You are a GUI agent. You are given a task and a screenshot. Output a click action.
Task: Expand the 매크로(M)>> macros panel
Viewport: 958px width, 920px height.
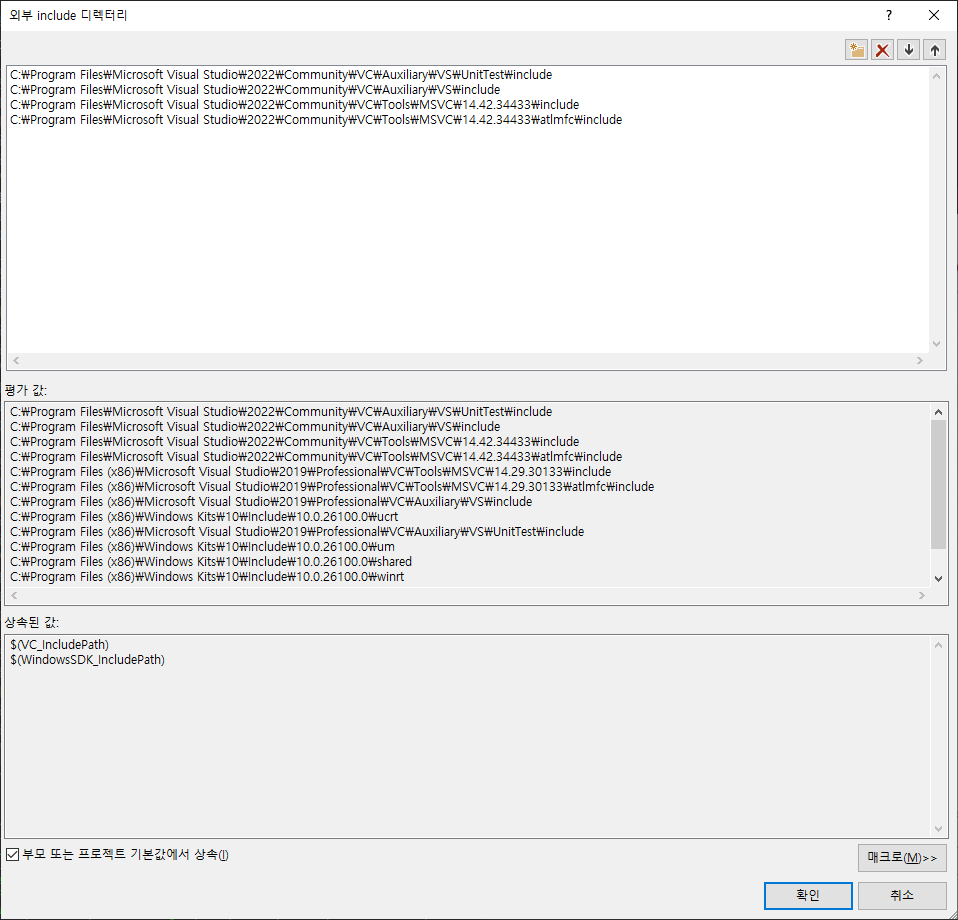point(902,858)
